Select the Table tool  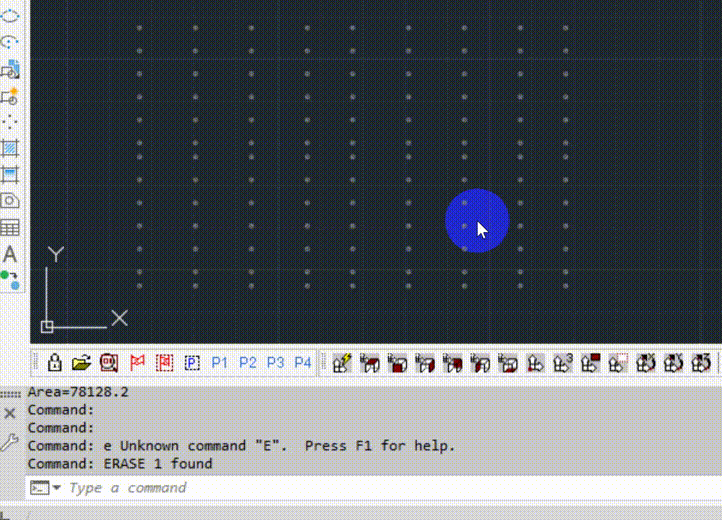[10, 228]
